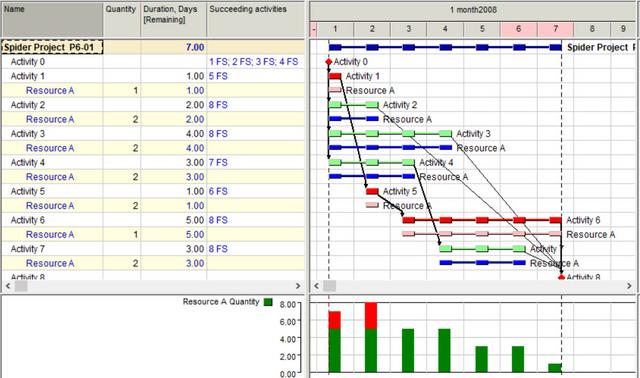The width and height of the screenshot is (640, 378).
Task: Select Resource A under Activity 6
Action: (50, 235)
